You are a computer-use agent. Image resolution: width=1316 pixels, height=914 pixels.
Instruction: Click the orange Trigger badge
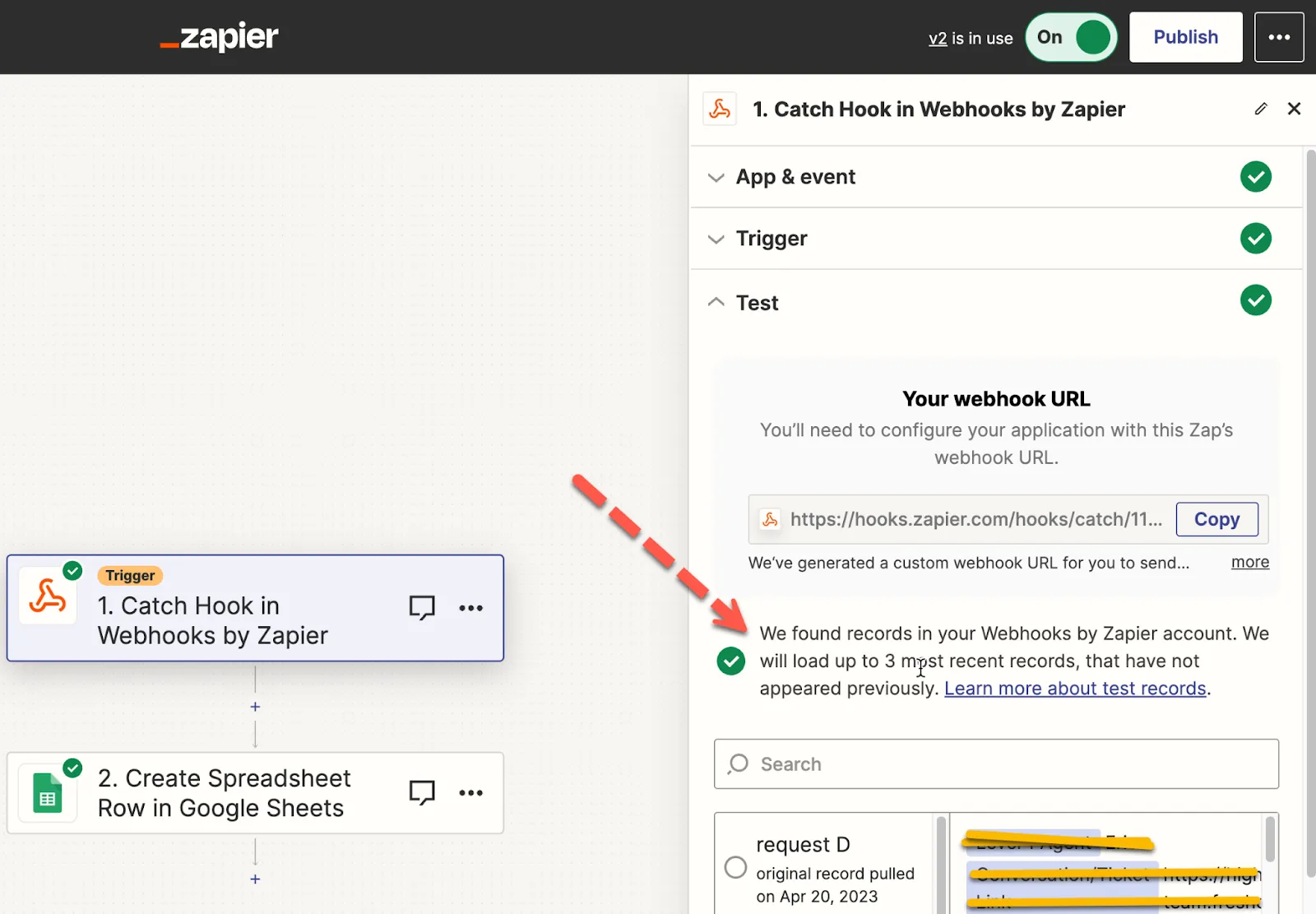(x=130, y=576)
